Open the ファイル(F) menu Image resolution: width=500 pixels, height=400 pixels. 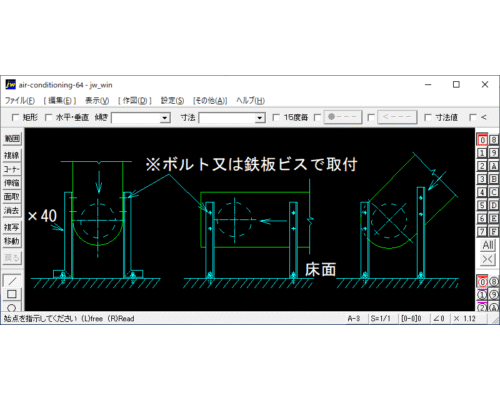click(x=20, y=101)
